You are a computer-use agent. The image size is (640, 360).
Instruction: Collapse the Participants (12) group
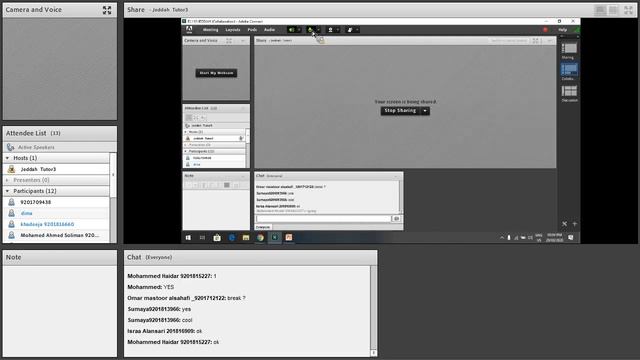pyautogui.click(x=7, y=191)
